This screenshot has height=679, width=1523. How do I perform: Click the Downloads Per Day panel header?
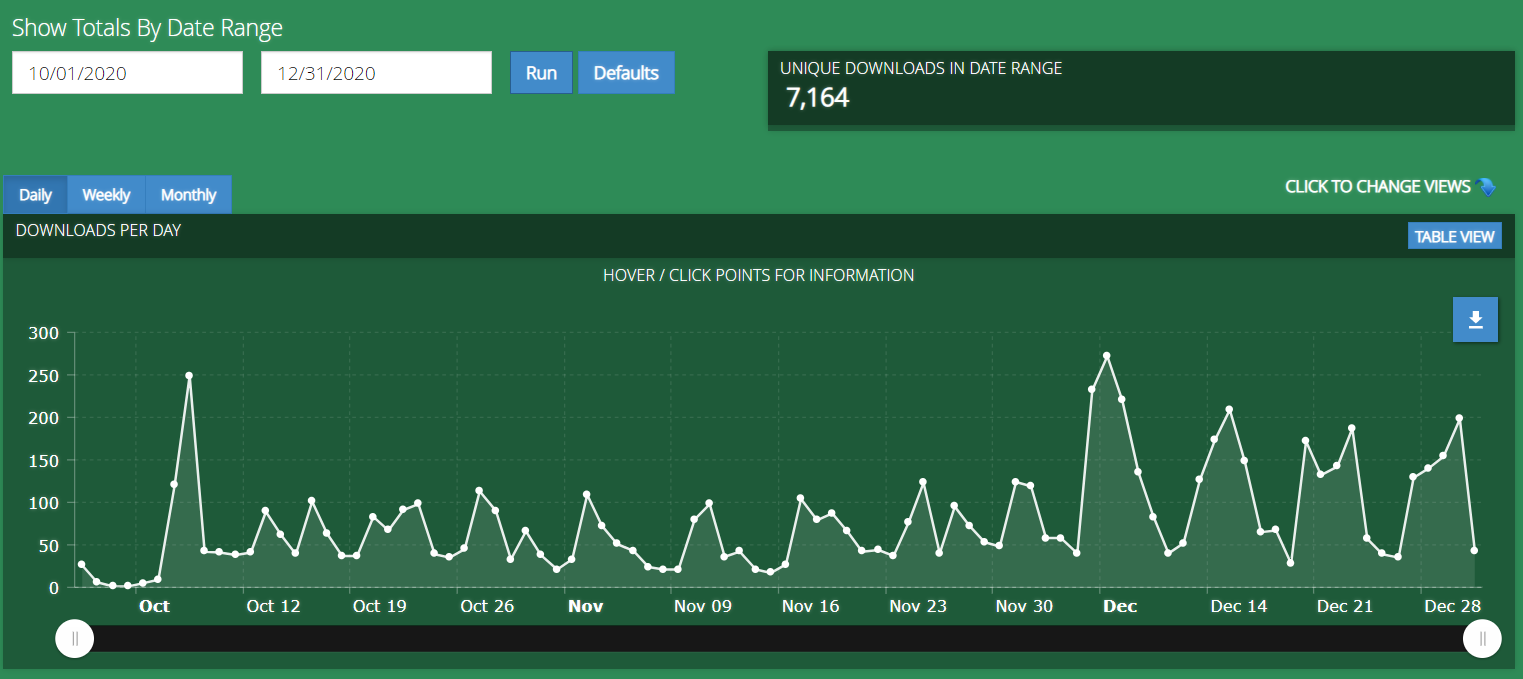[x=98, y=231]
